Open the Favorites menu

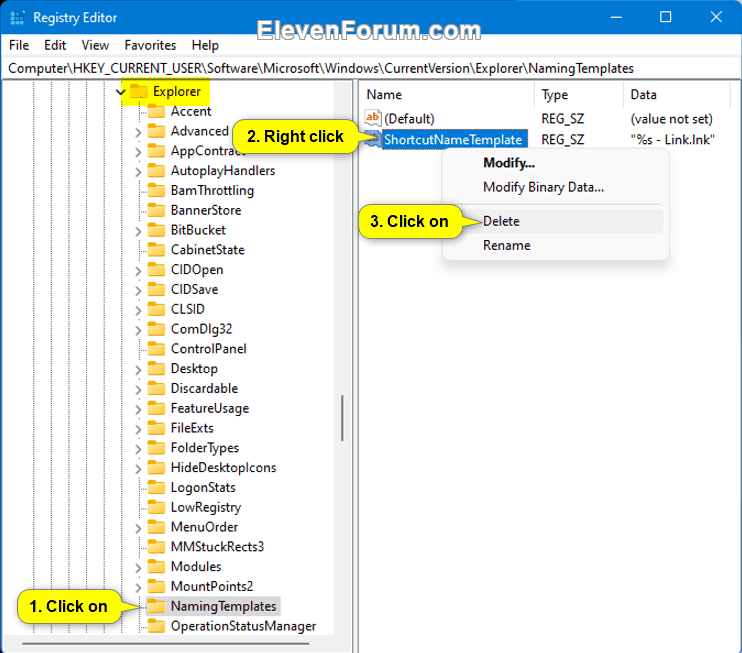[x=150, y=45]
